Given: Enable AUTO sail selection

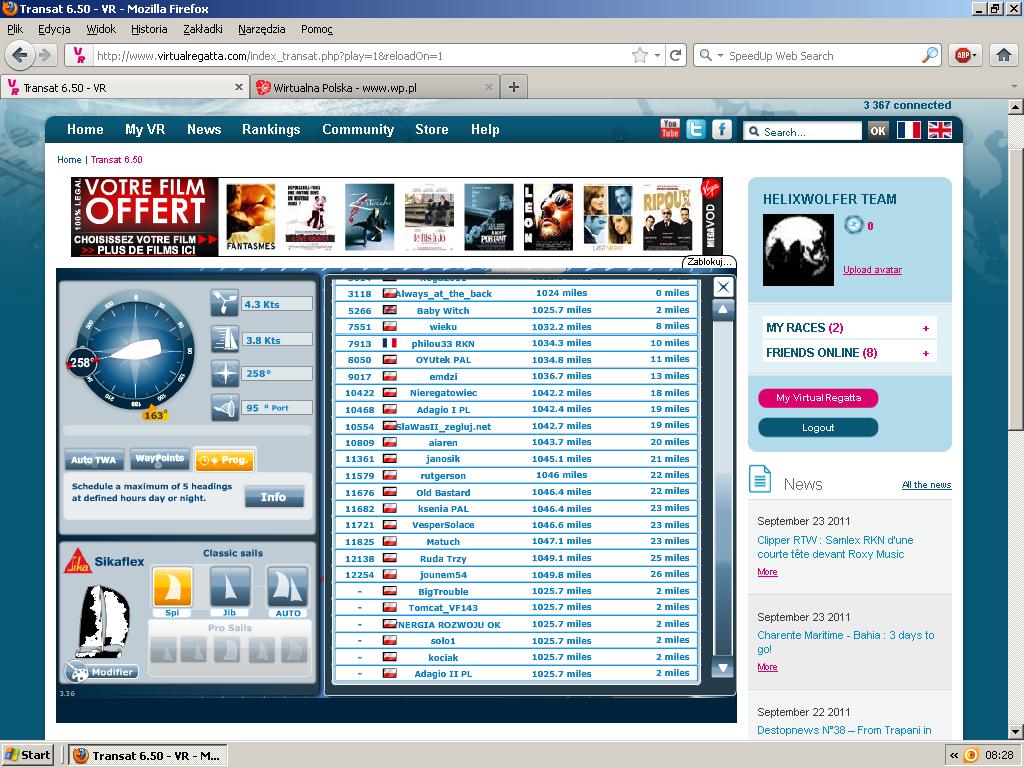Looking at the screenshot, I should (x=287, y=587).
